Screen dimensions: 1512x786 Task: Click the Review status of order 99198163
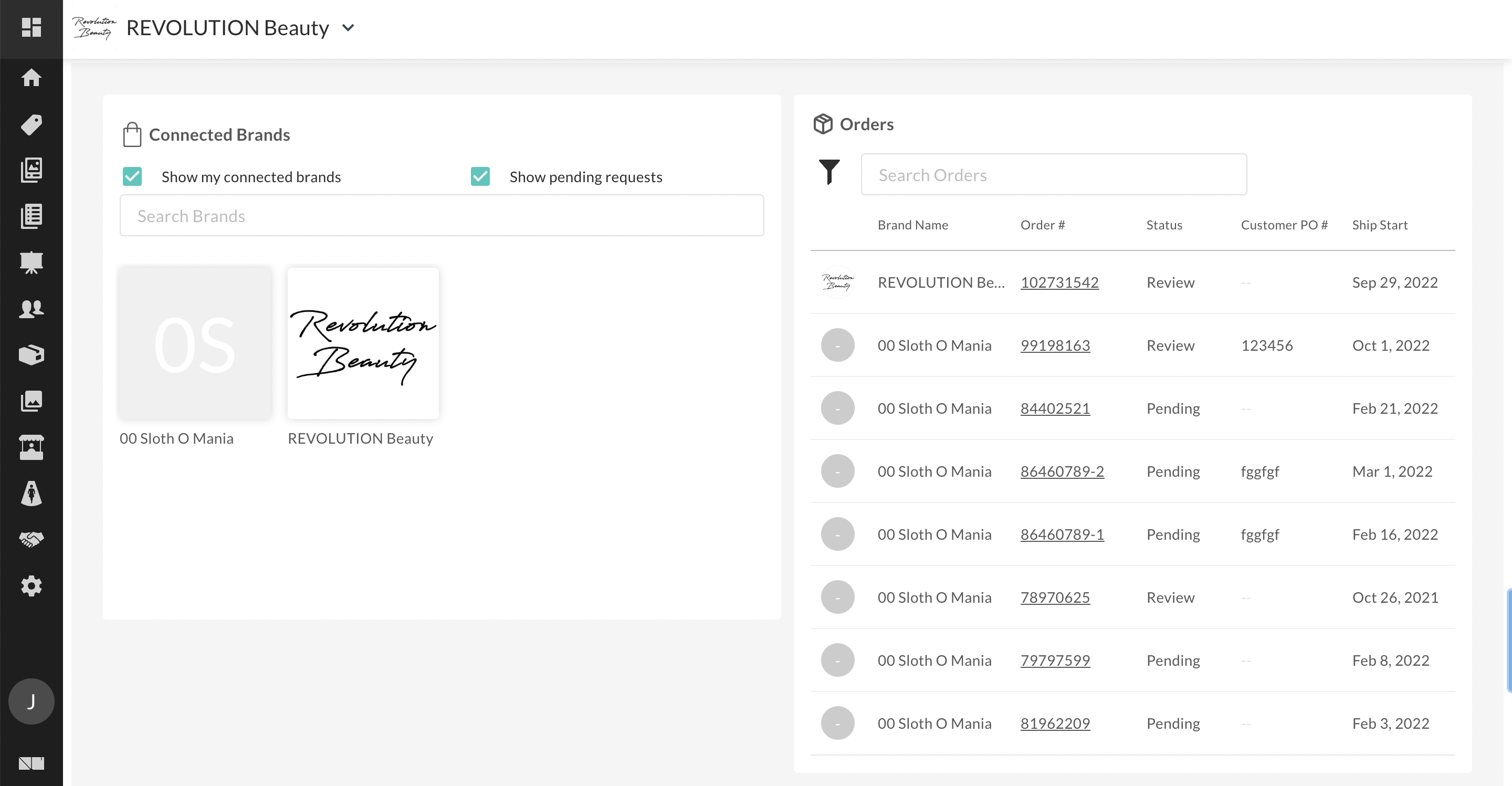(1170, 345)
